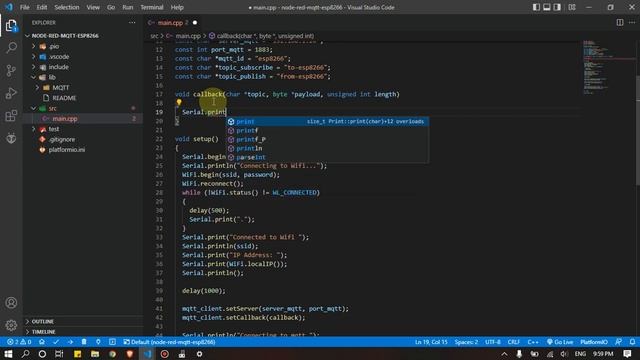The image size is (640, 360).
Task: Click PlatformIO New Terminal icon in status bar
Action: tap(112, 342)
